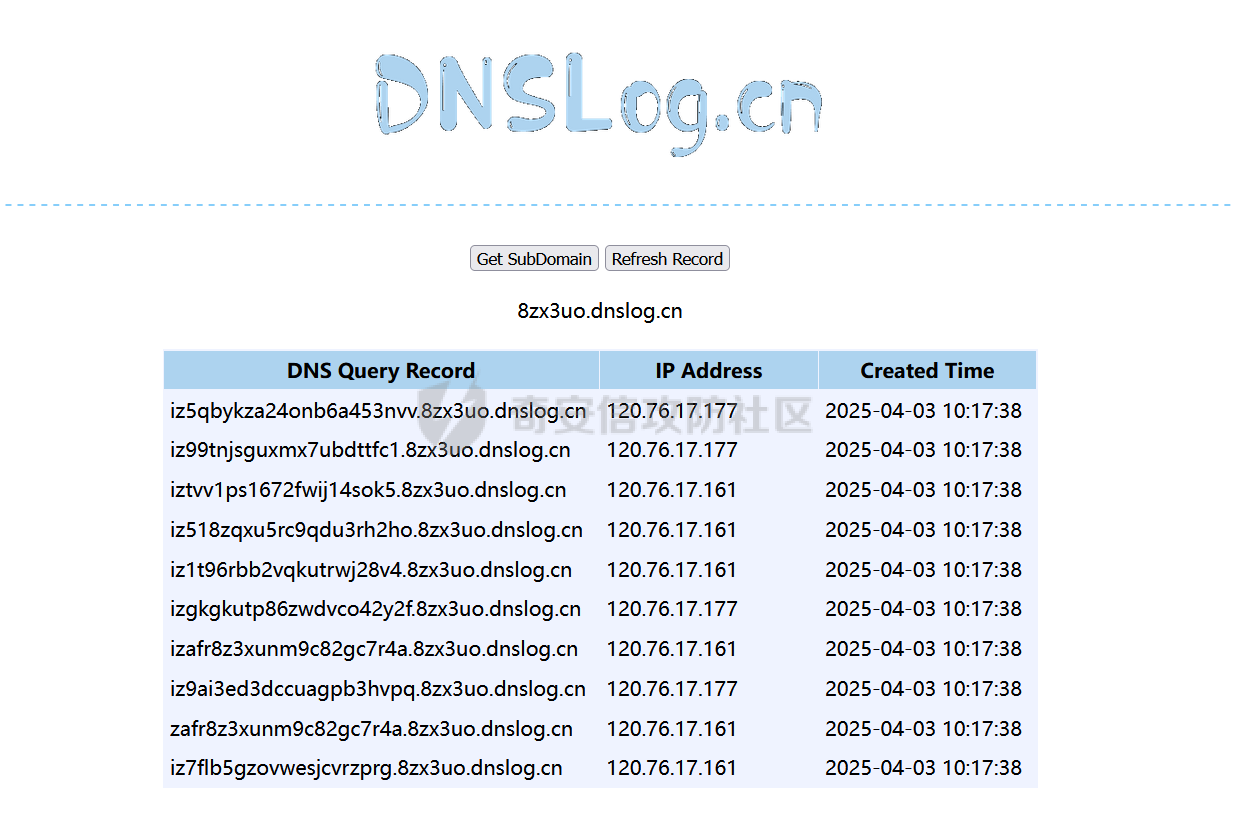Select record iz9ai3ed3dccuagpb3hvpq.8zx3uo.dnslog.cn
The height and width of the screenshot is (828, 1235).
click(378, 689)
